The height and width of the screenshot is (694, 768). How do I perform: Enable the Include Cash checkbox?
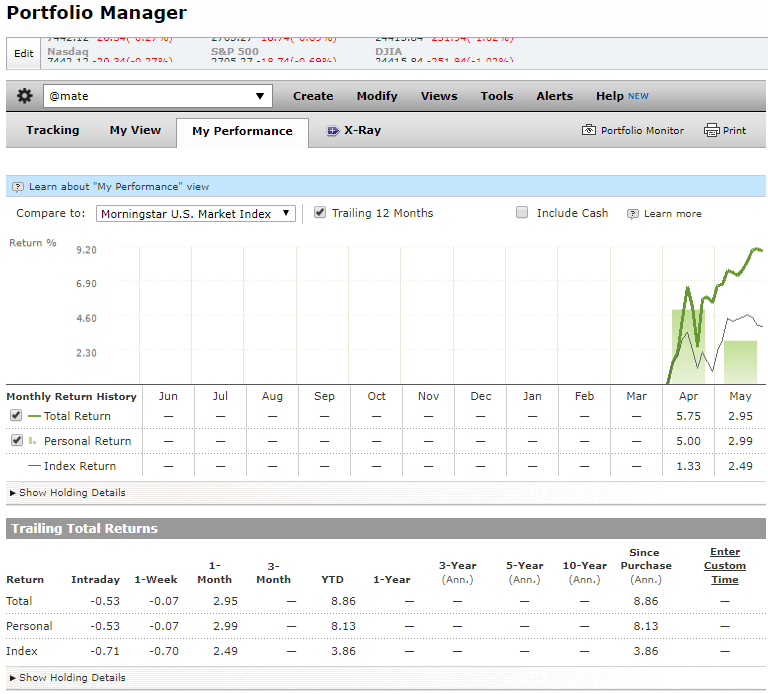[522, 212]
